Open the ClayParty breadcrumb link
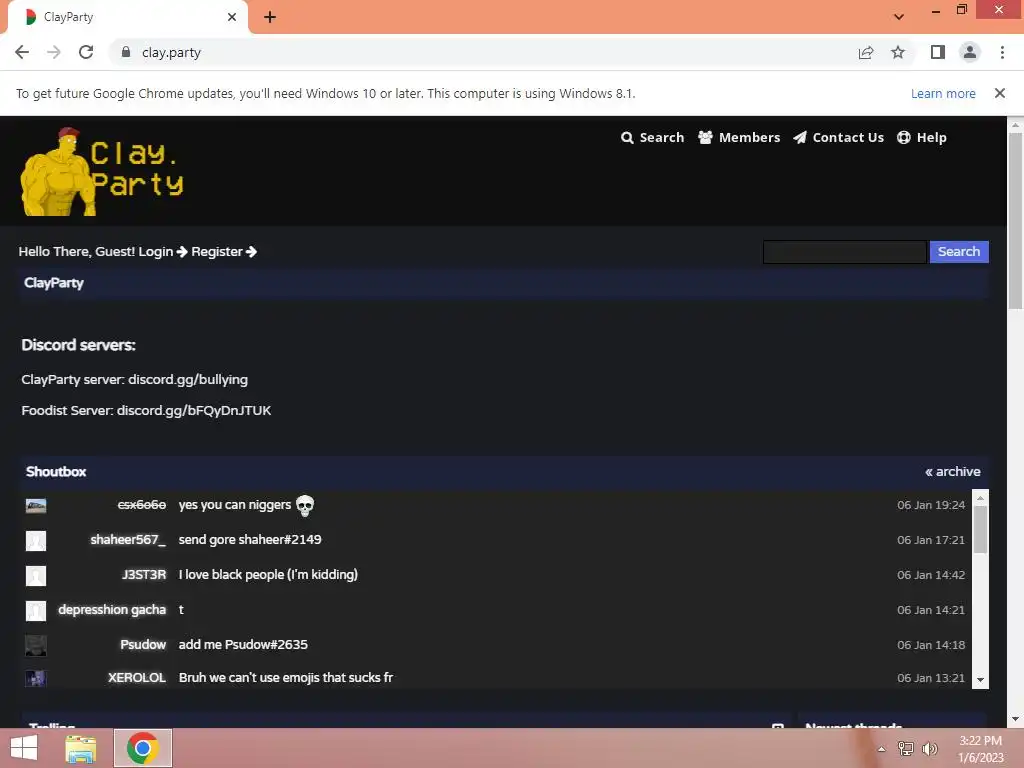The width and height of the screenshot is (1024, 768). (x=54, y=283)
